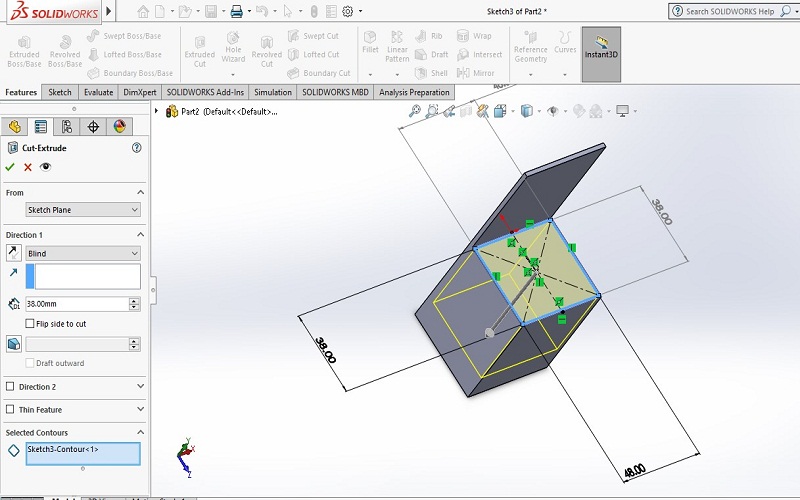Expand the SOLIDWORKS menu arrow
This screenshot has width=800, height=500.
coord(108,11)
